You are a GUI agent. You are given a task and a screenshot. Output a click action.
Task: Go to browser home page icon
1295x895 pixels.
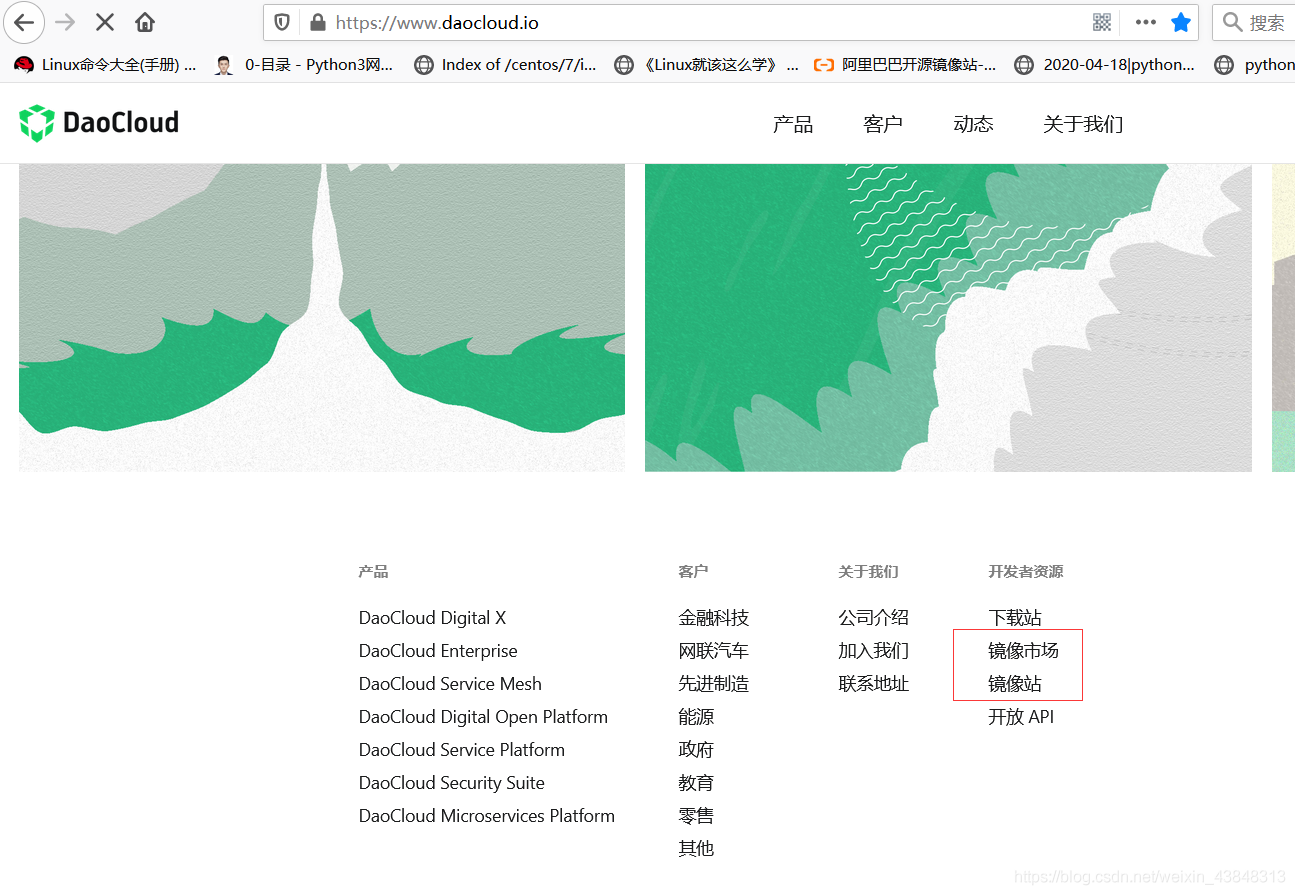145,22
